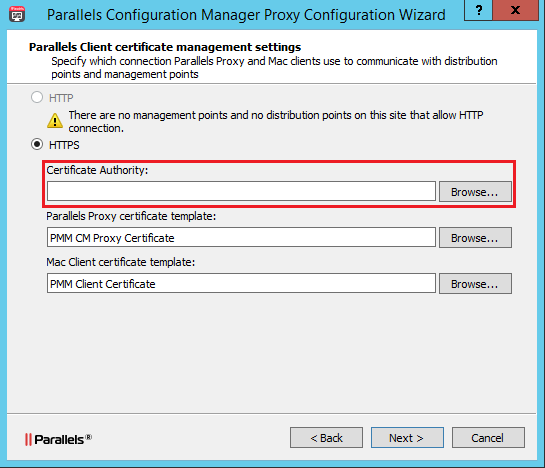Browse for Mac Client certificate template
Image resolution: width=545 pixels, height=468 pixels.
(475, 284)
